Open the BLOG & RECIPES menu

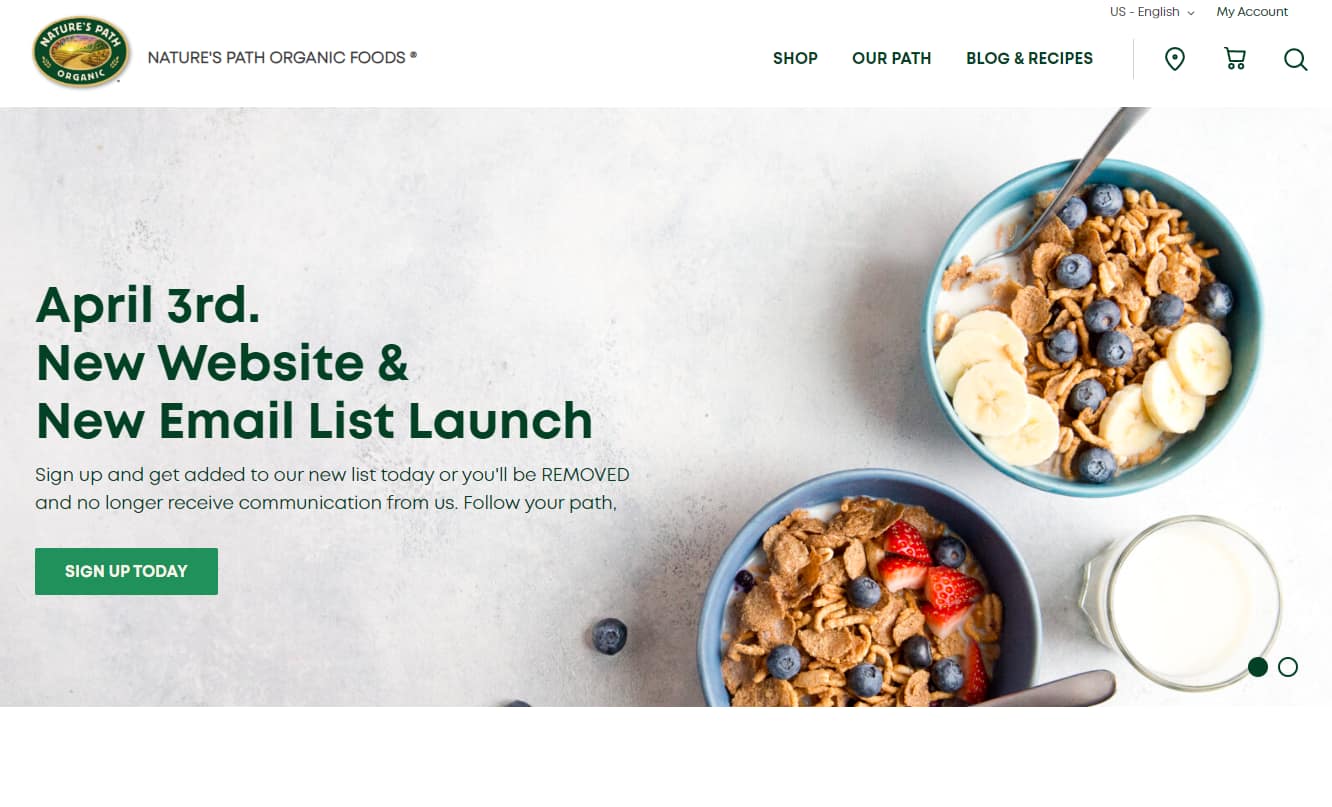click(1029, 58)
